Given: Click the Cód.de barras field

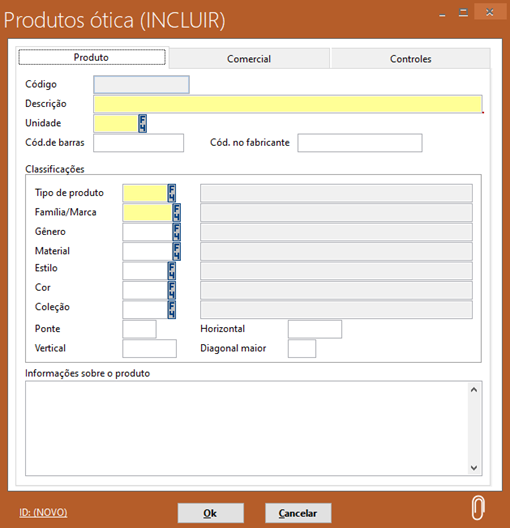Looking at the screenshot, I should (138, 143).
